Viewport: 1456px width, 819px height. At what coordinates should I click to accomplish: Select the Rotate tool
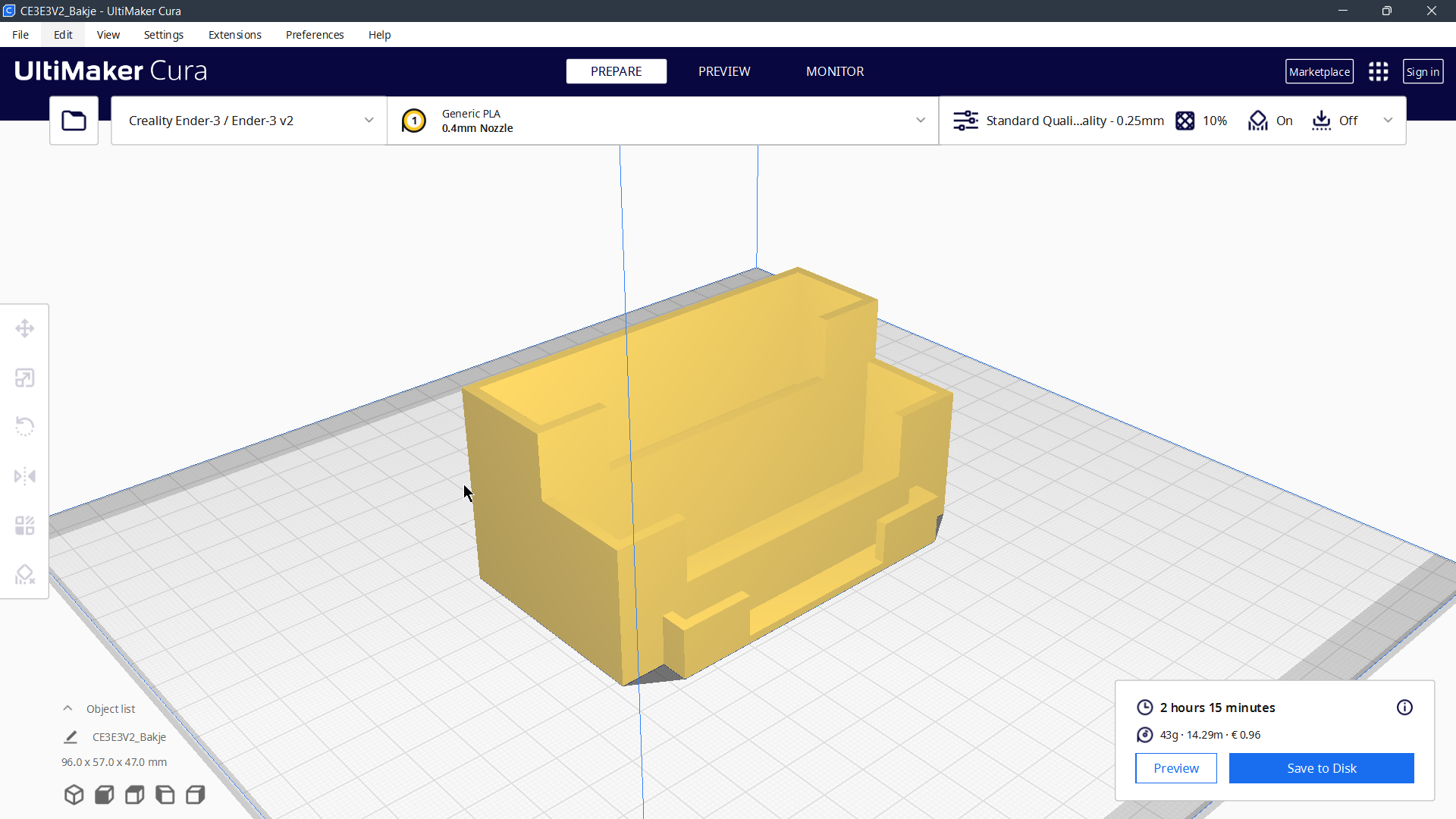pyautogui.click(x=25, y=426)
